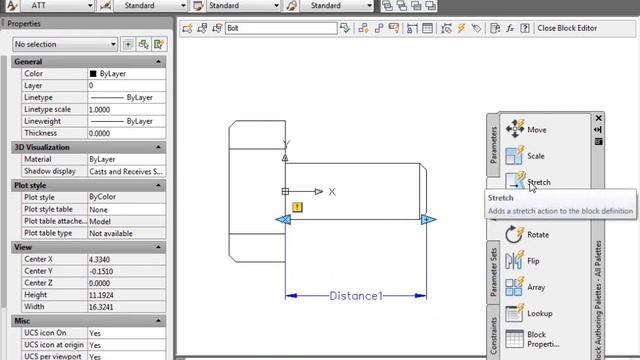Select the Rotate action in the palette
Viewport: 640px width, 360px height.
[x=527, y=235]
